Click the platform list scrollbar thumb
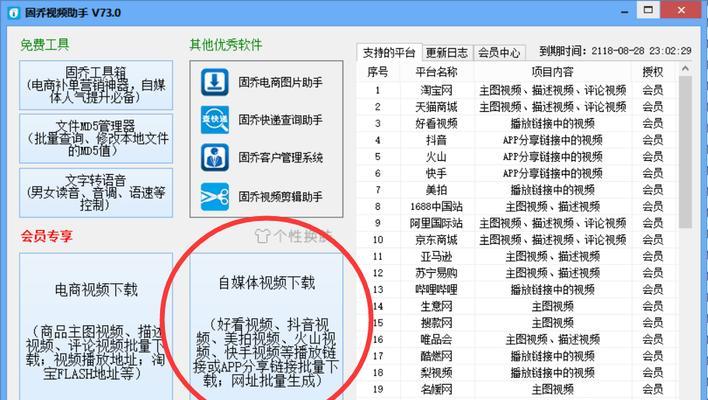 [x=685, y=152]
